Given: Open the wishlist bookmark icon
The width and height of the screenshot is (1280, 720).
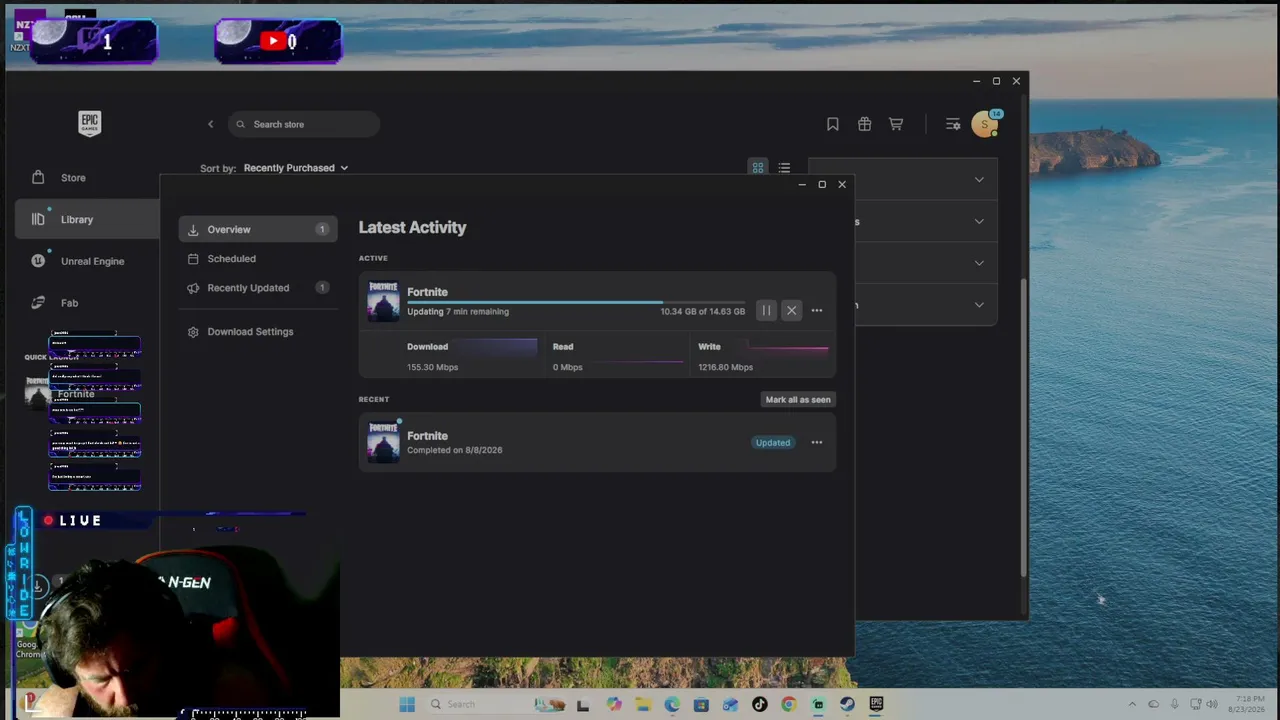Looking at the screenshot, I should point(832,124).
